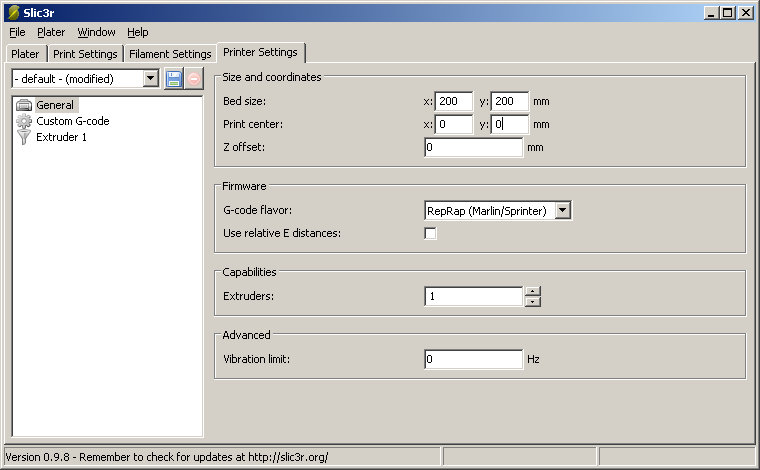Click the RepRap (Marlin/Sprinter) combo box
This screenshot has width=760, height=470.
pos(498,210)
